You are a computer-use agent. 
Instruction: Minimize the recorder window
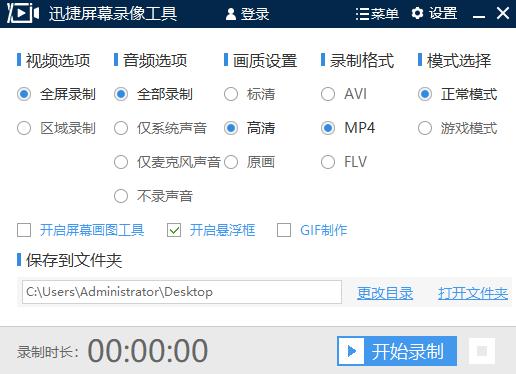[479, 16]
